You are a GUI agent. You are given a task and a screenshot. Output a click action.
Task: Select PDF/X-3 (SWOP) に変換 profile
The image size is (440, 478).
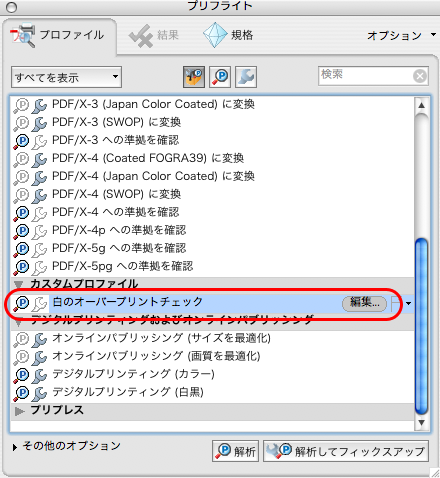click(x=213, y=122)
